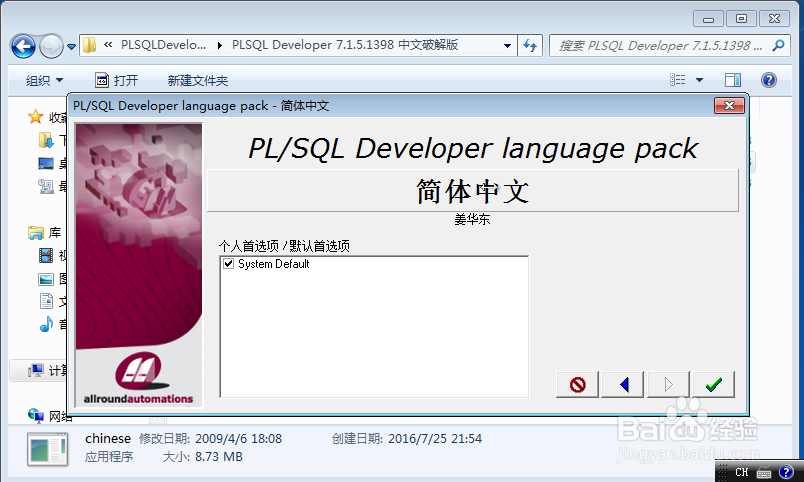Image resolution: width=804 pixels, height=482 pixels.
Task: Click the address bar folder icon
Action: click(90, 45)
